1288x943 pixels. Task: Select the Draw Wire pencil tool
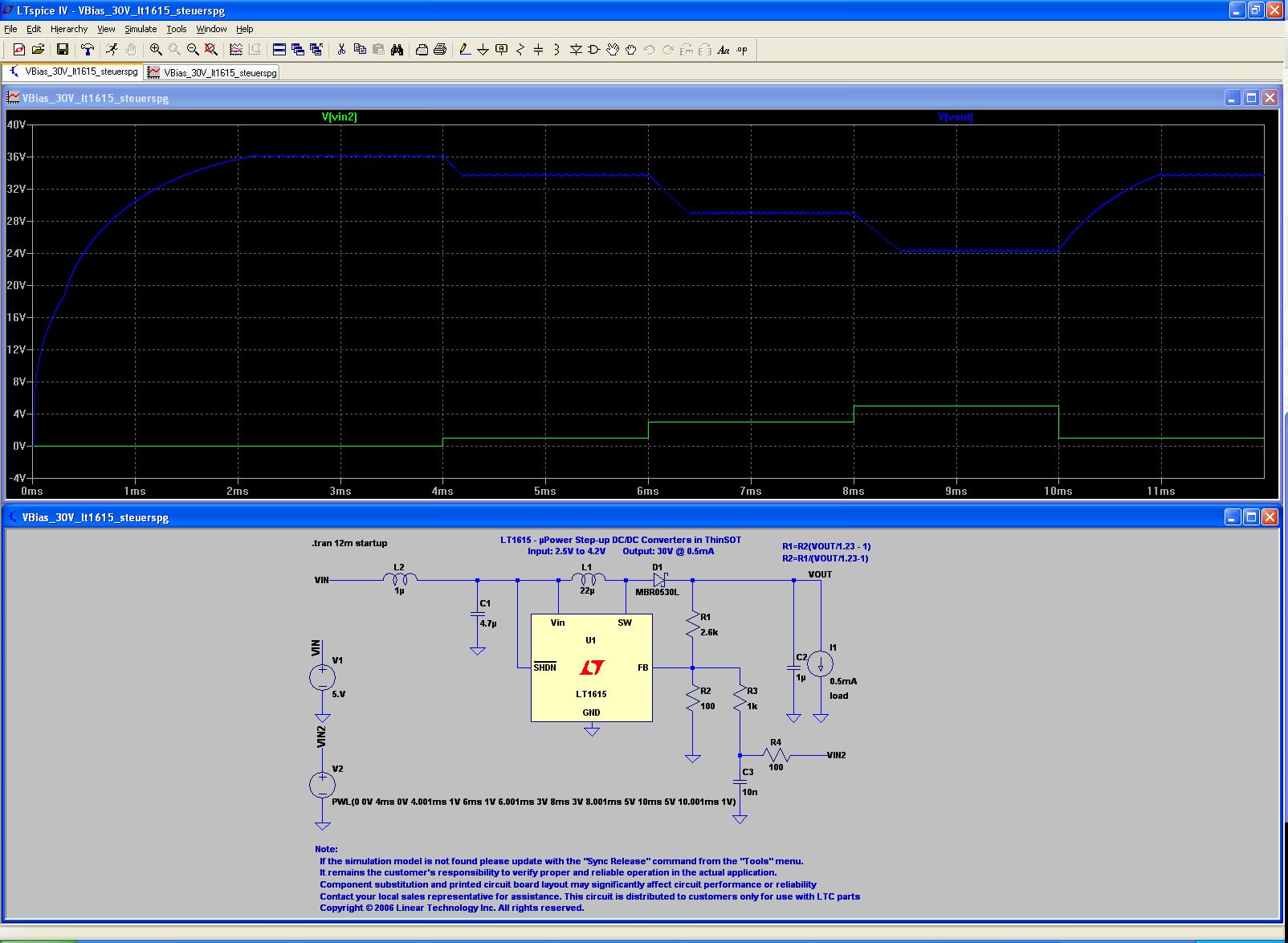[465, 50]
